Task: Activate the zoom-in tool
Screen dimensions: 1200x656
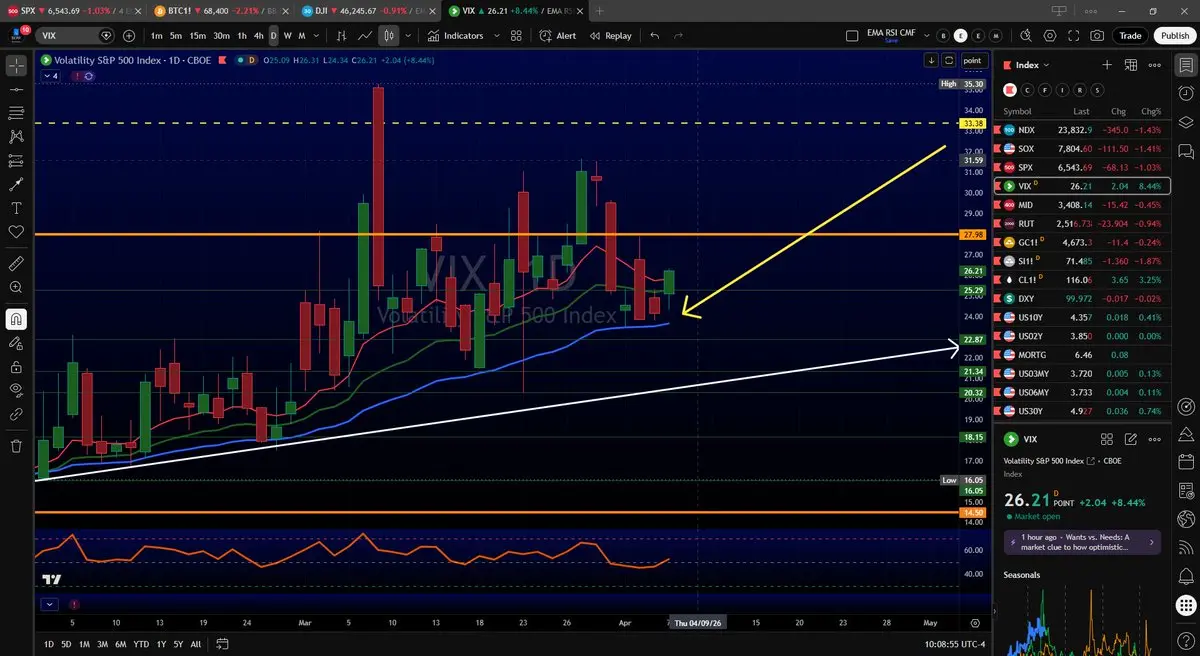Action: pyautogui.click(x=16, y=288)
